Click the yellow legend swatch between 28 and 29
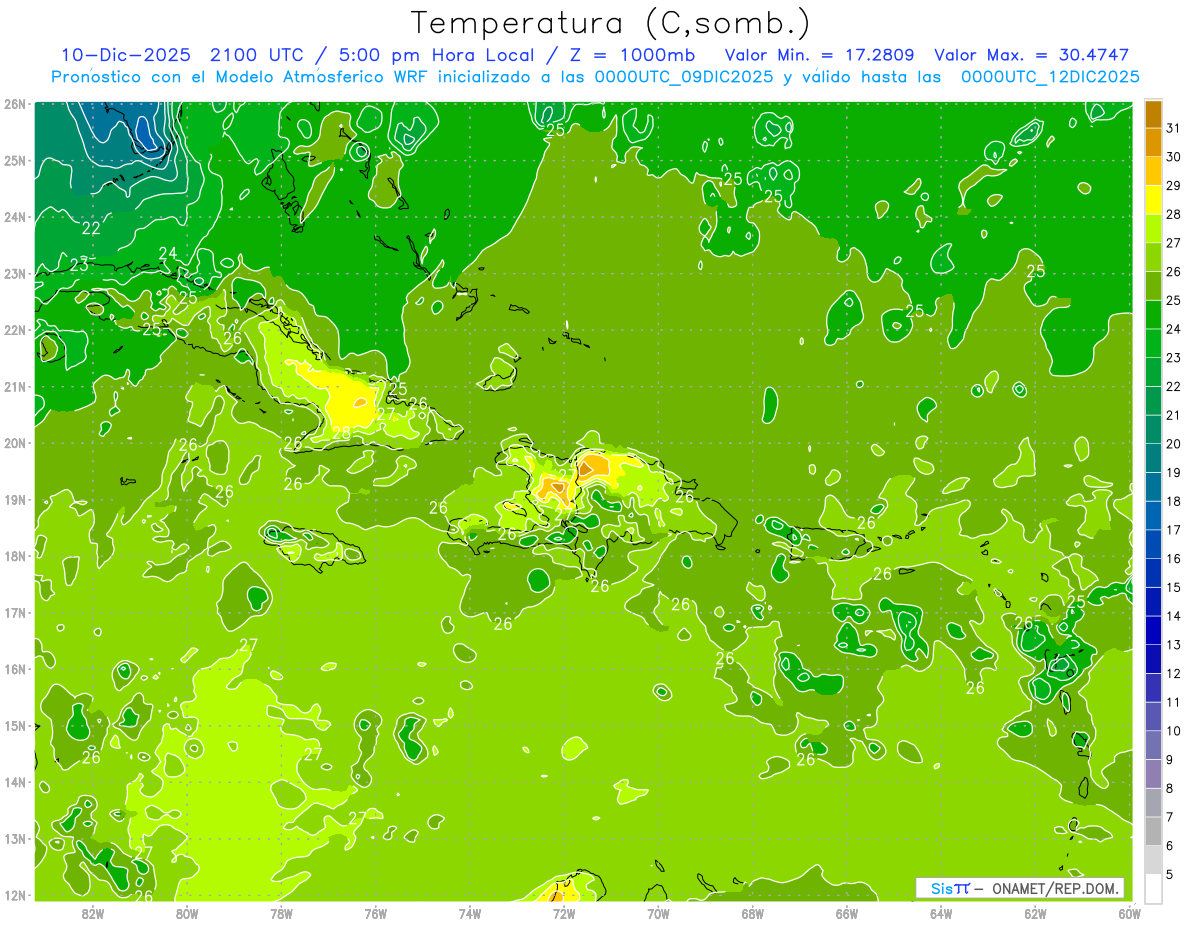1200x927 pixels. click(x=1153, y=200)
